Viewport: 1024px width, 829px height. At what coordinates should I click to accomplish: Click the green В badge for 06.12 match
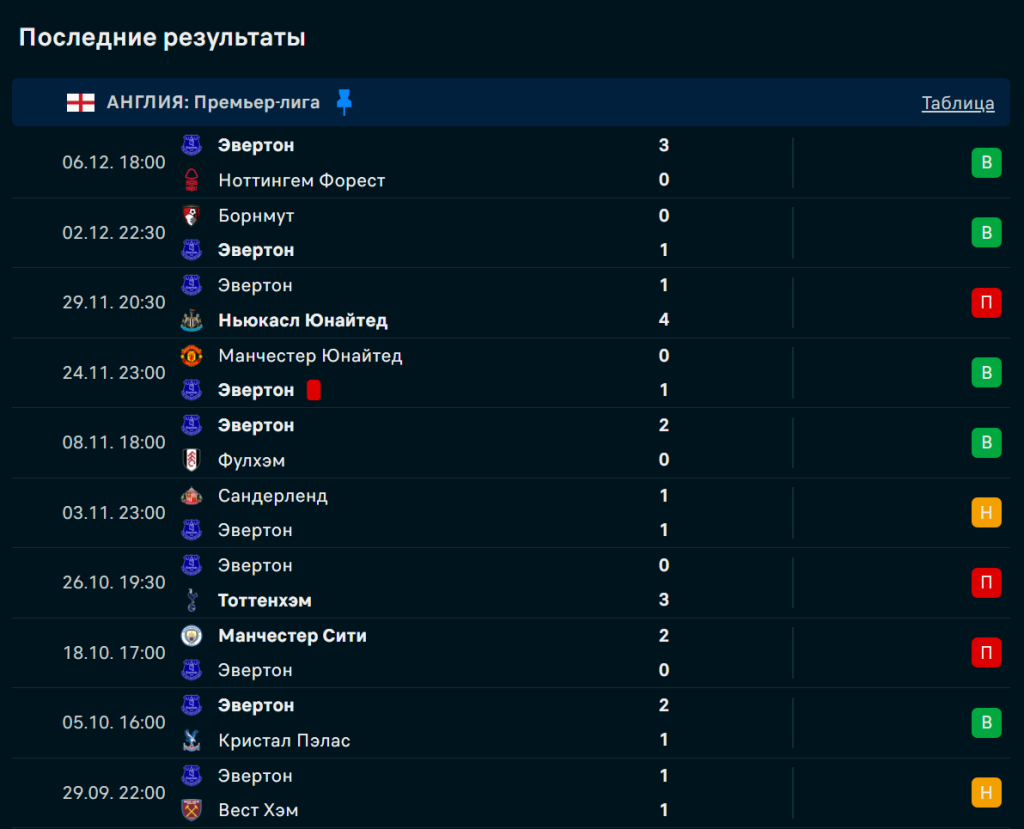[x=985, y=162]
